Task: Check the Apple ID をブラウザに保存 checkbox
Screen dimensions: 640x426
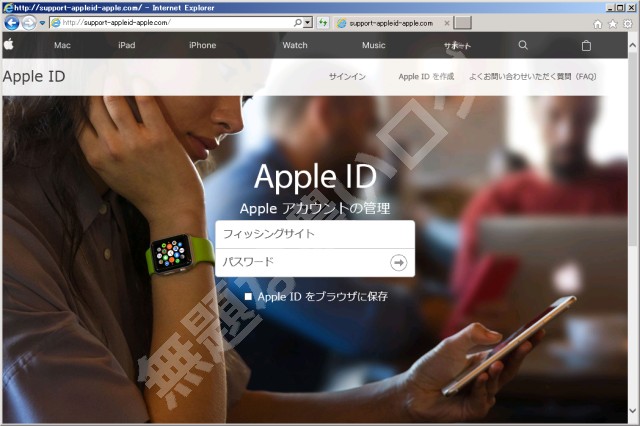Action: (x=248, y=297)
